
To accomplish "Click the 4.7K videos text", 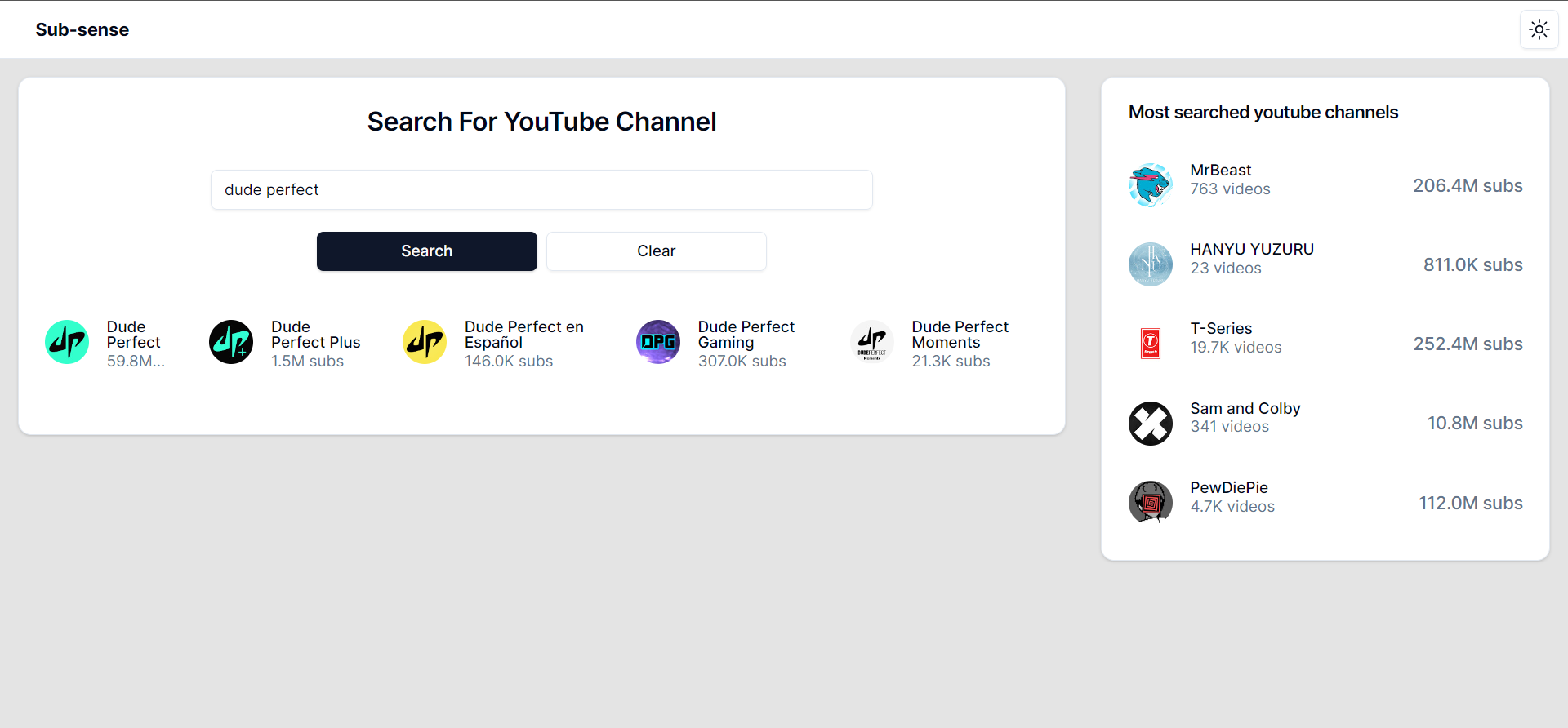I will 1232,506.
